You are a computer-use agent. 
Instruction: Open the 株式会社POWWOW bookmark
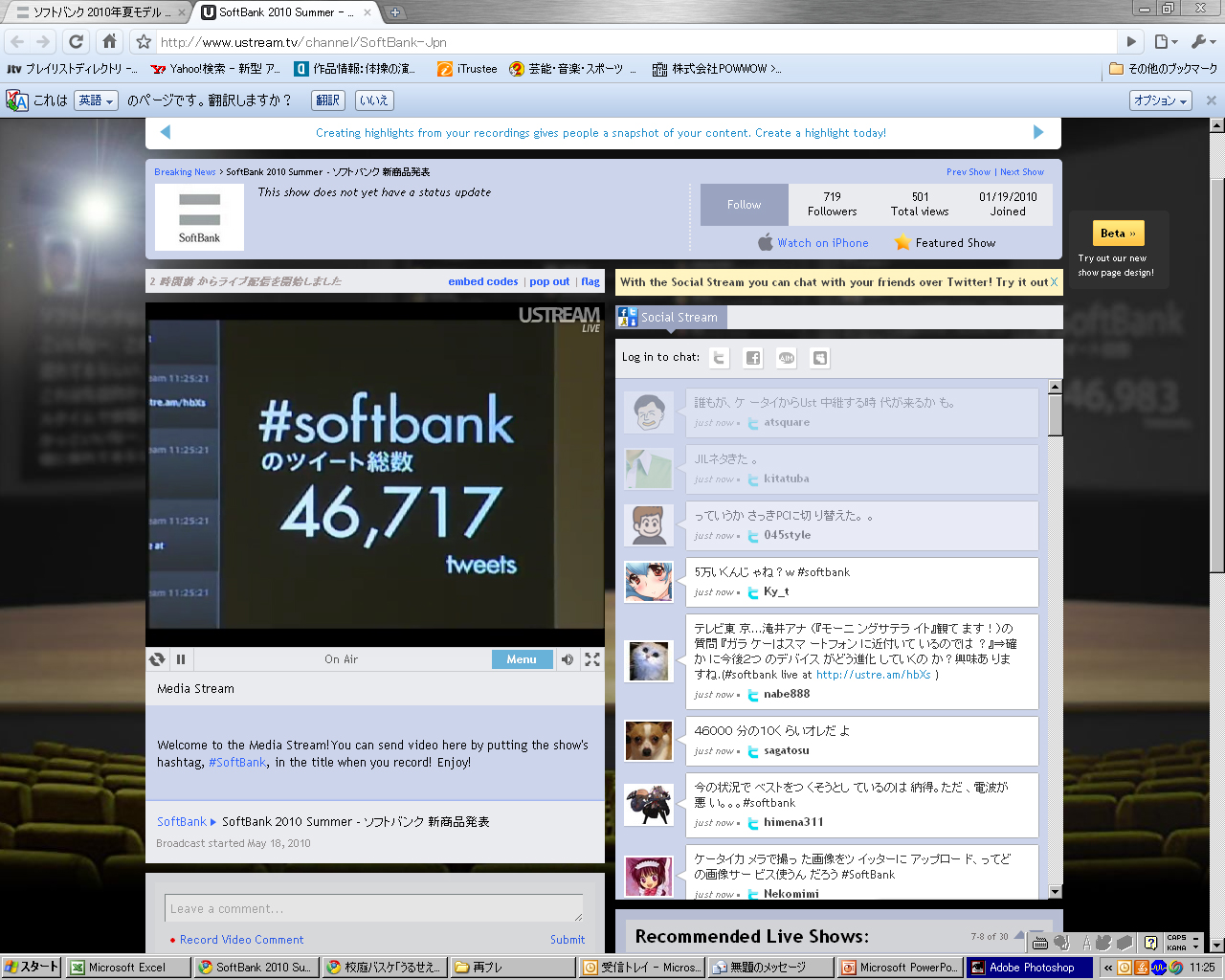coord(717,69)
